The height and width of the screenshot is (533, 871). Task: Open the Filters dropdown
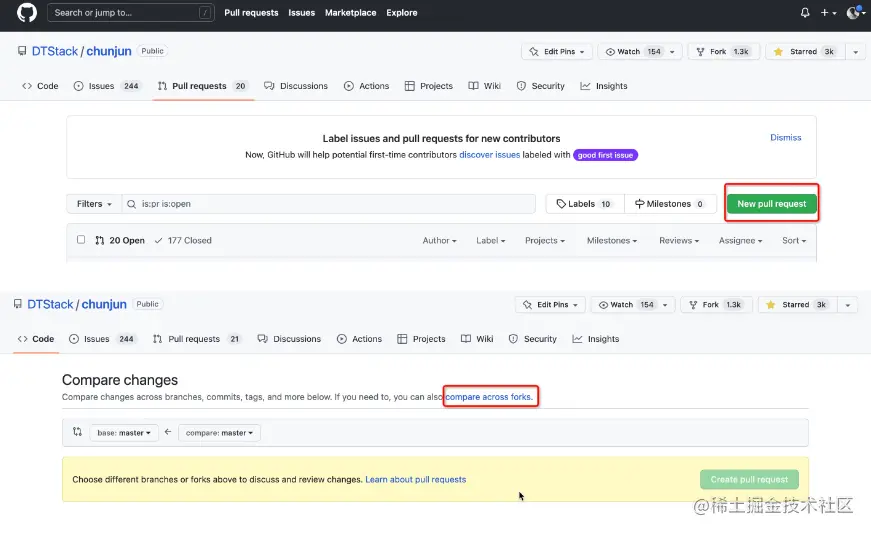pyautogui.click(x=94, y=204)
